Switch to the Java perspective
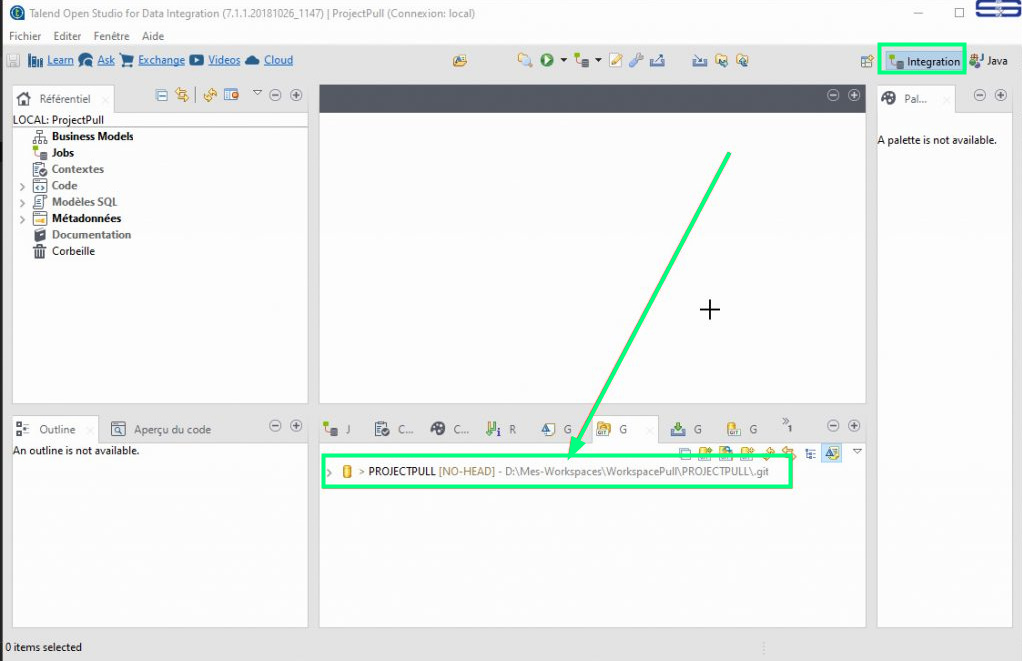 click(989, 61)
